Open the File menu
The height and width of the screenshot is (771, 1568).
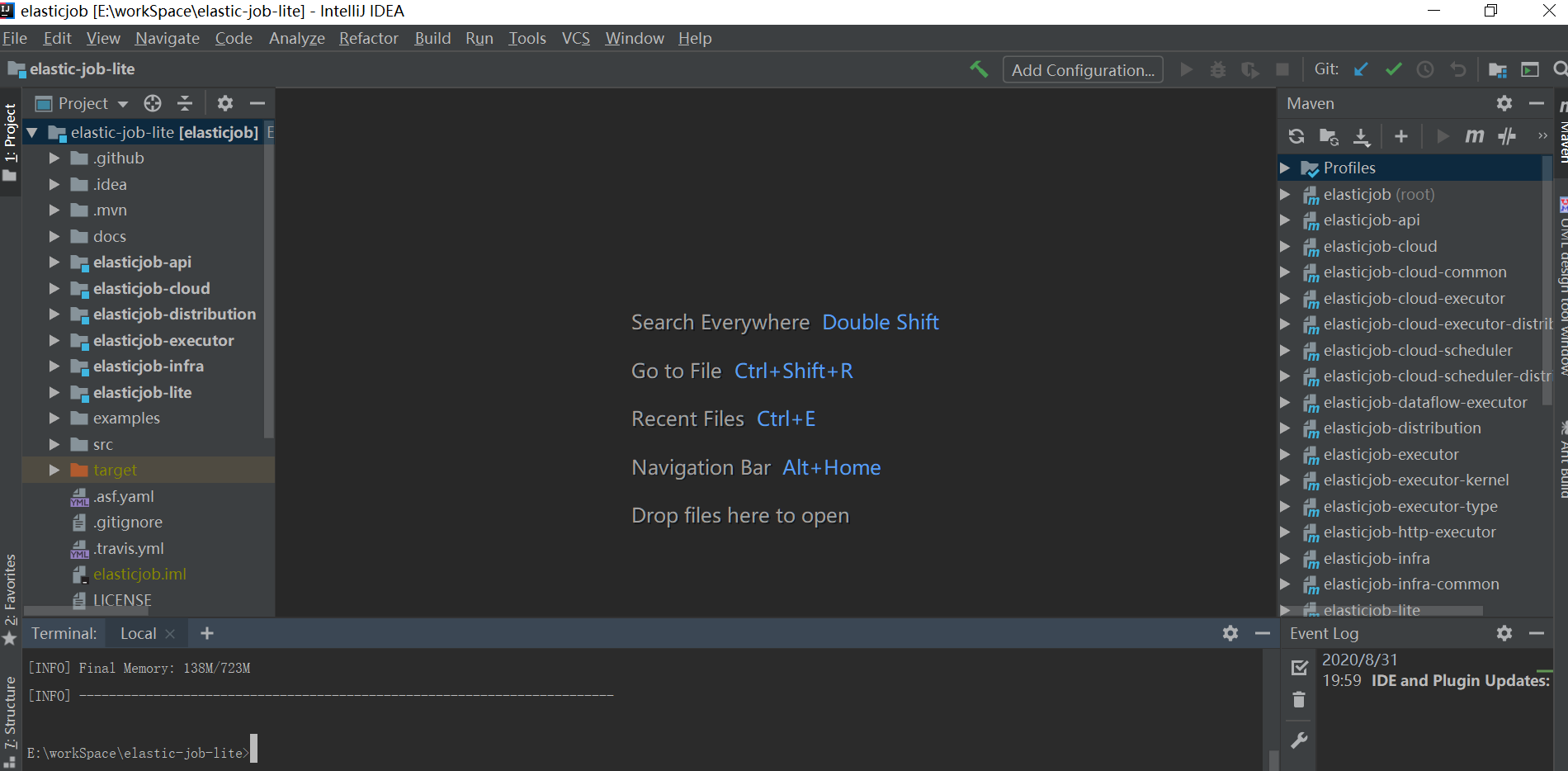(15, 38)
